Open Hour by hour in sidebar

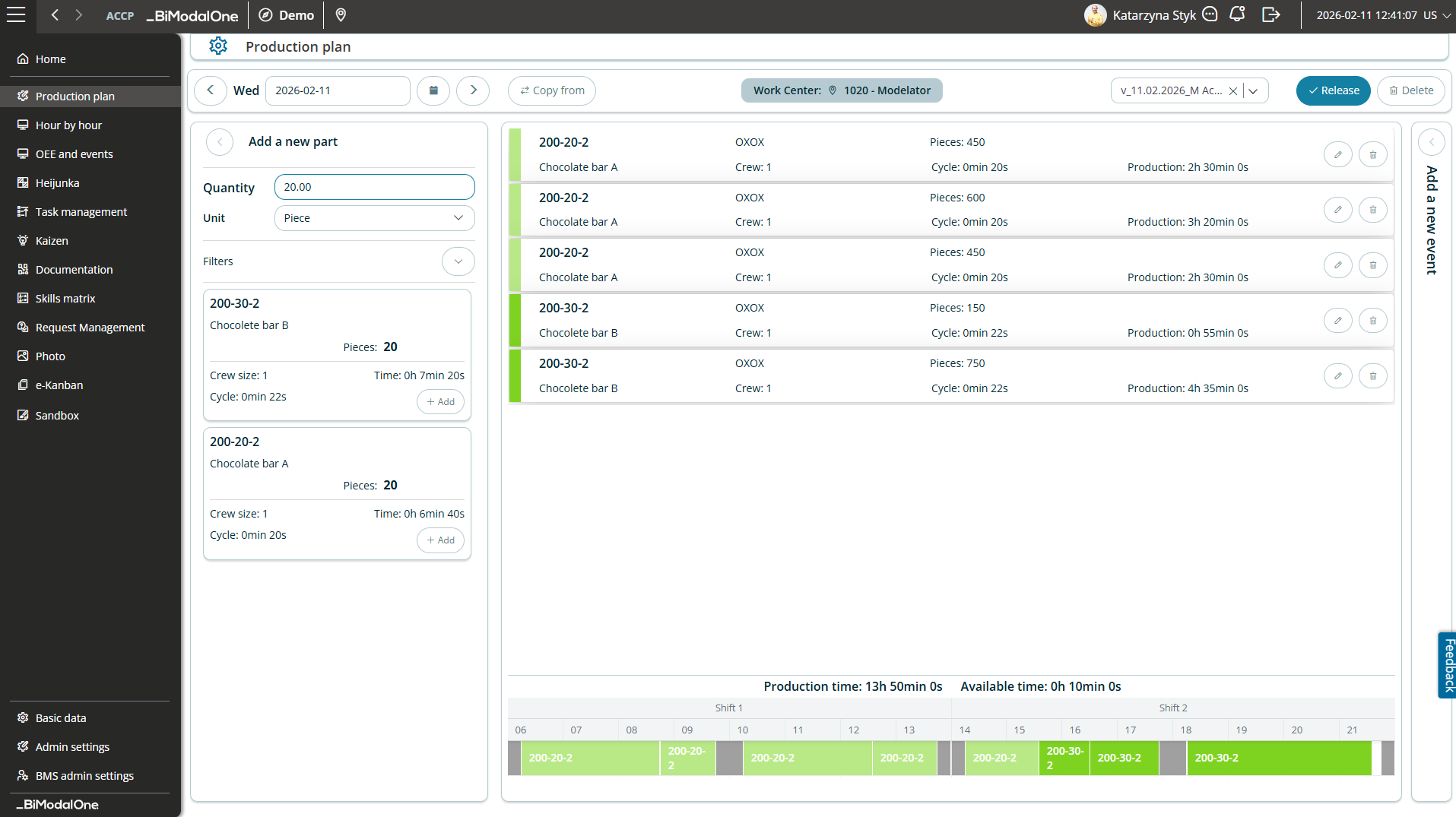click(68, 125)
